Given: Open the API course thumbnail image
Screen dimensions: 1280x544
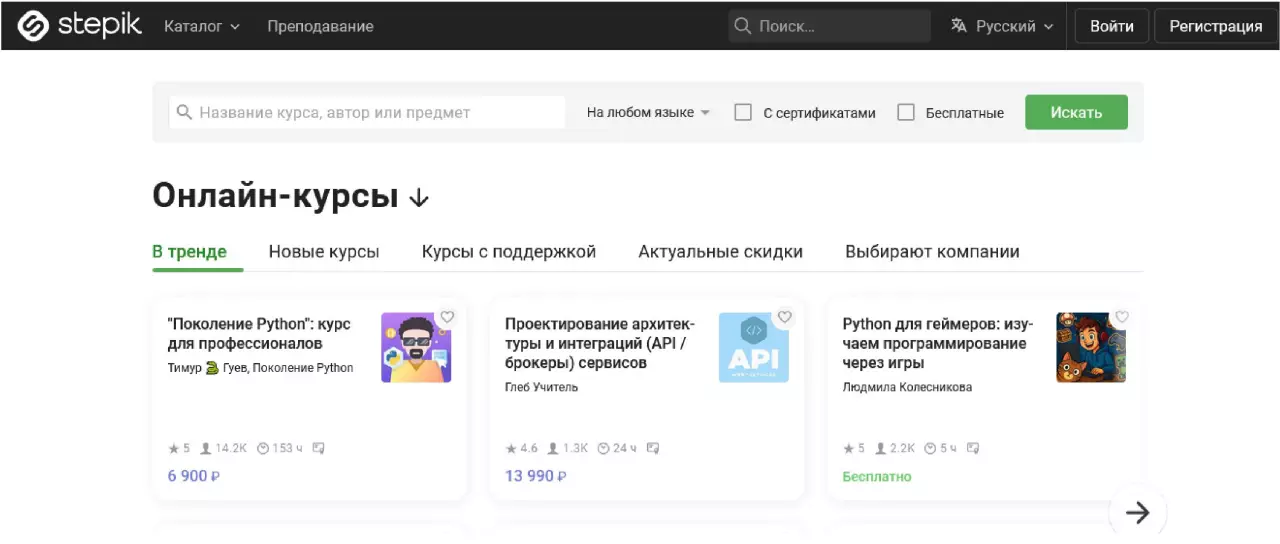Looking at the screenshot, I should [753, 348].
